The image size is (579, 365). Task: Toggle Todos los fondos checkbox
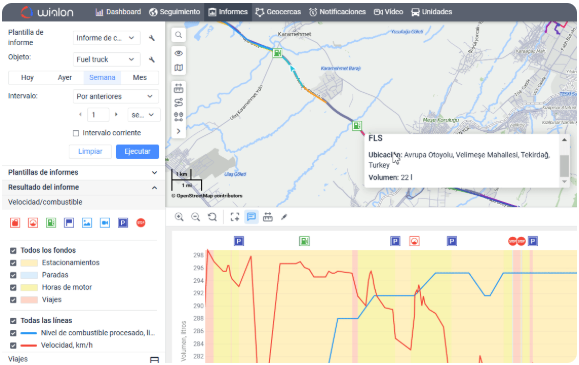pyautogui.click(x=13, y=250)
